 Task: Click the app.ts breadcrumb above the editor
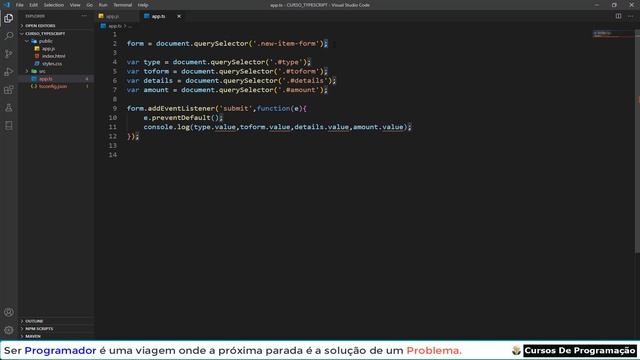pyautogui.click(x=115, y=26)
